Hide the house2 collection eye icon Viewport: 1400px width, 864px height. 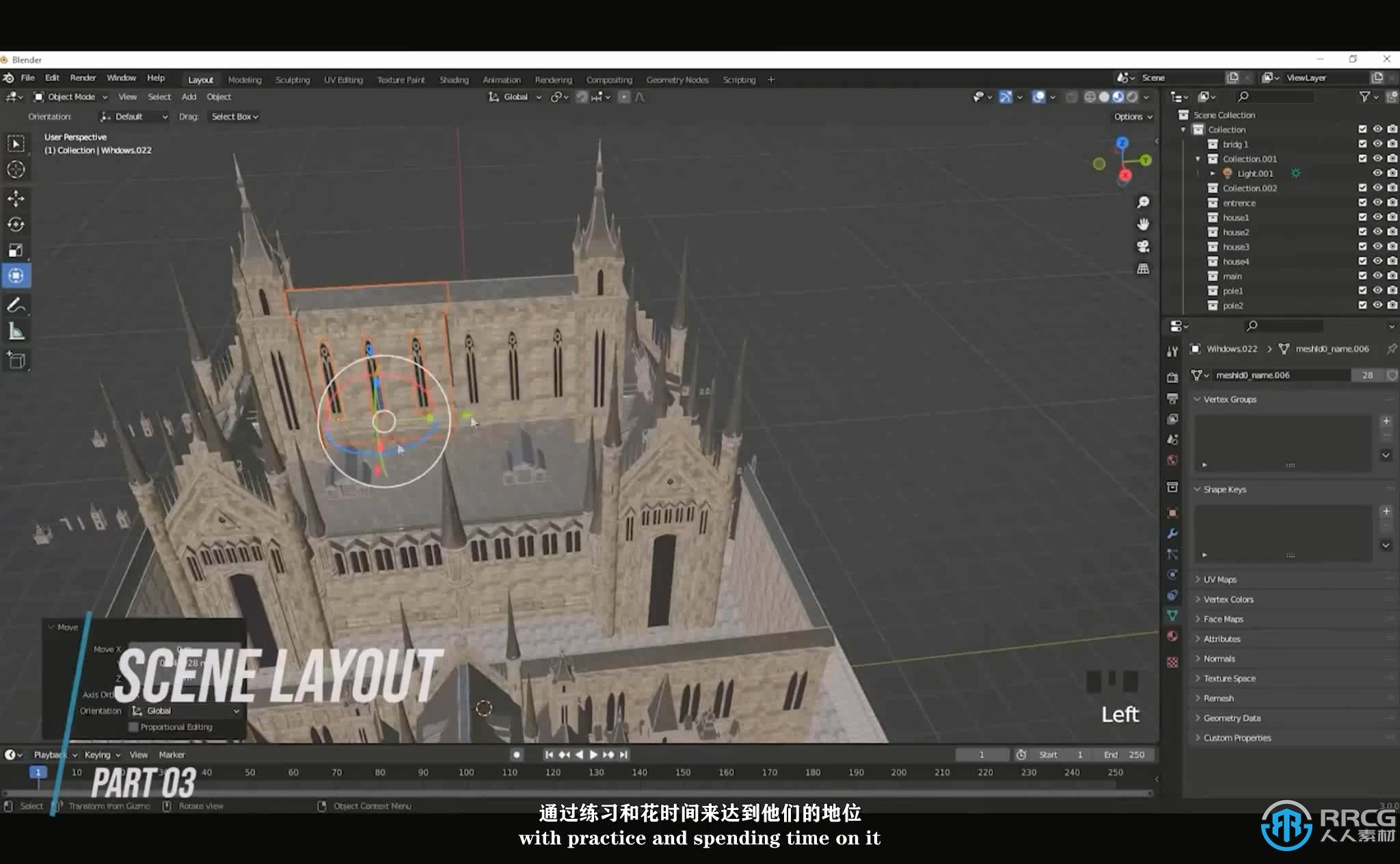[1377, 232]
